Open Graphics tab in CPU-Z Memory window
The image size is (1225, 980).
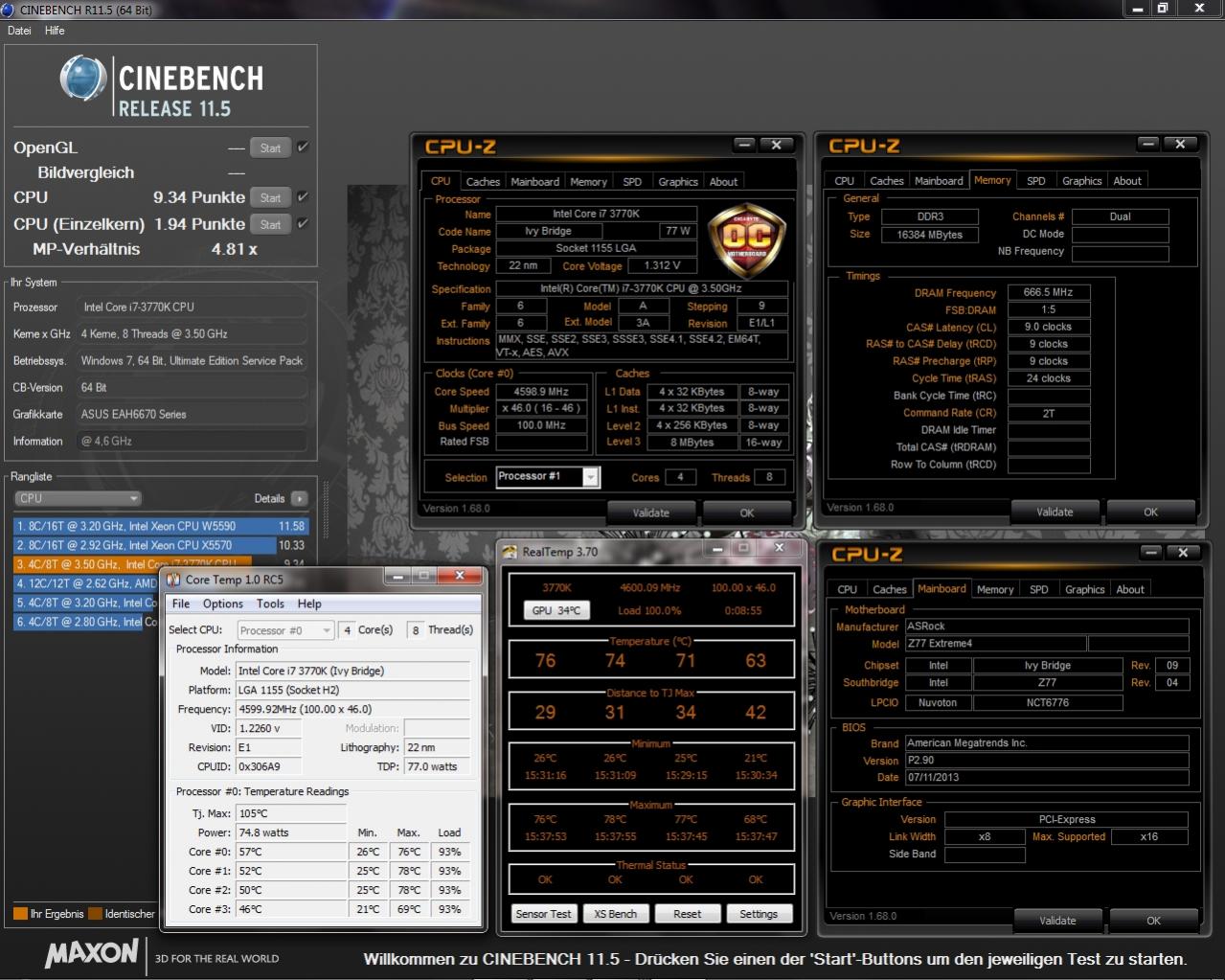coord(1082,181)
